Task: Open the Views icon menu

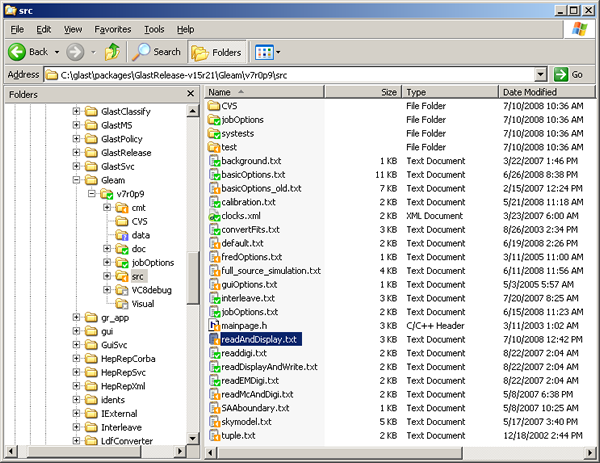Action: point(264,52)
